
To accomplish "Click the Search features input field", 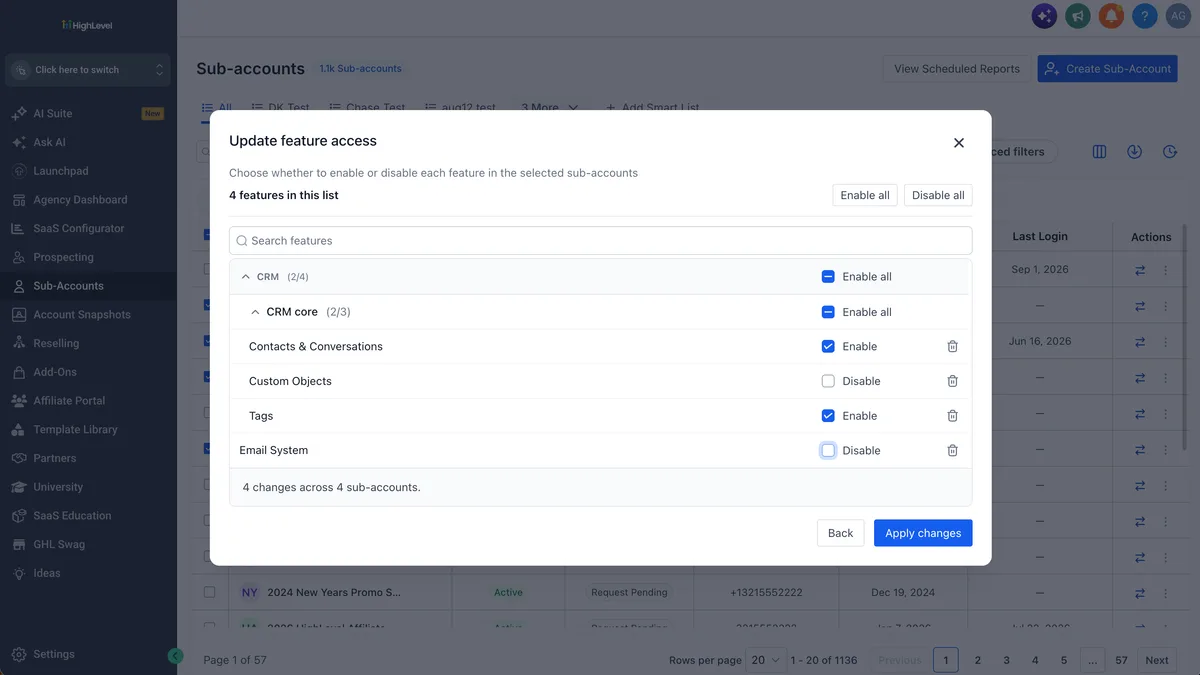I will click(600, 240).
